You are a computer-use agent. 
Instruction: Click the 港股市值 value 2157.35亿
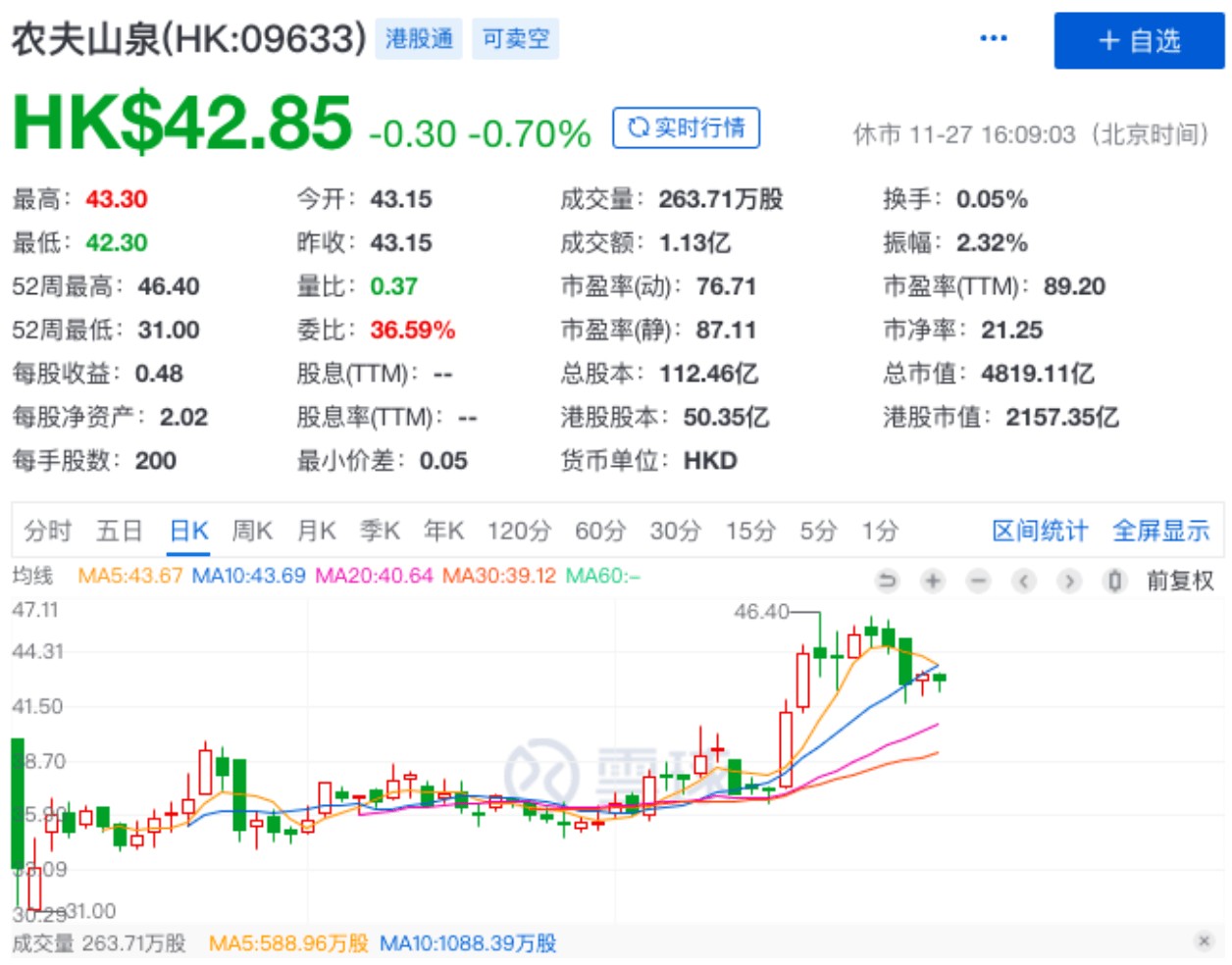tap(1062, 417)
